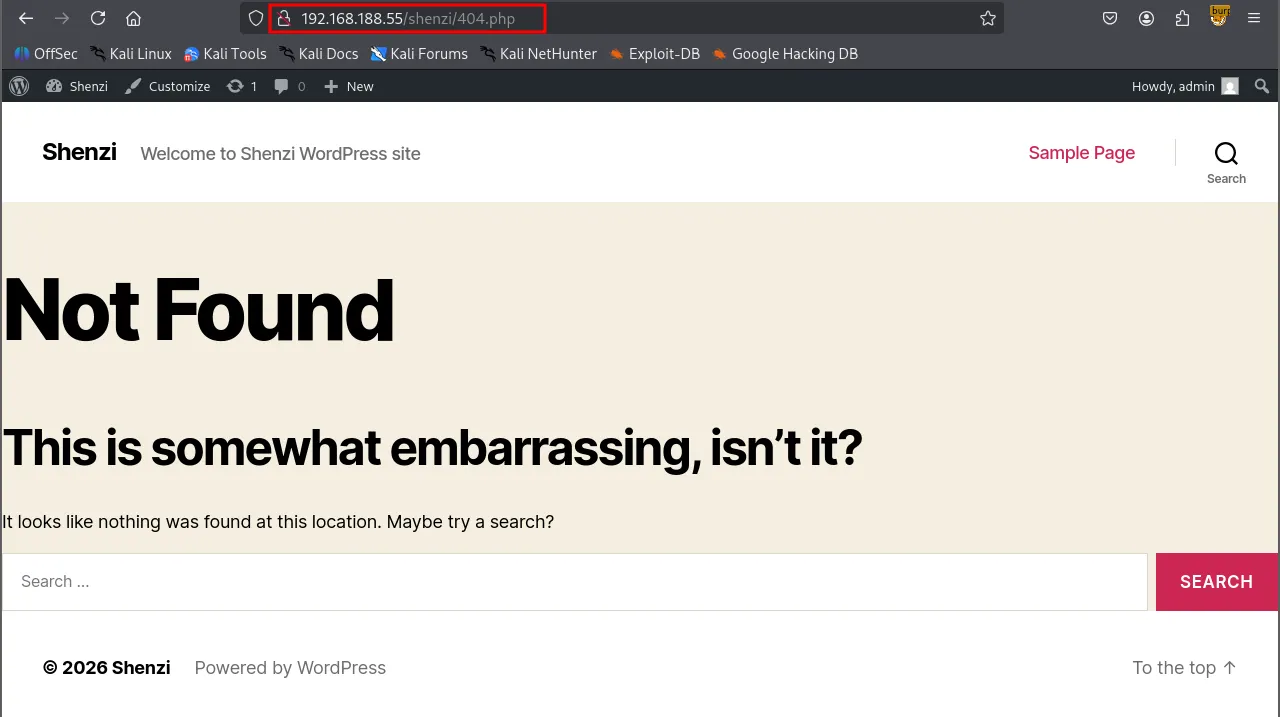Open Customize in admin bar
Viewport: 1280px width, 717px height.
168,86
